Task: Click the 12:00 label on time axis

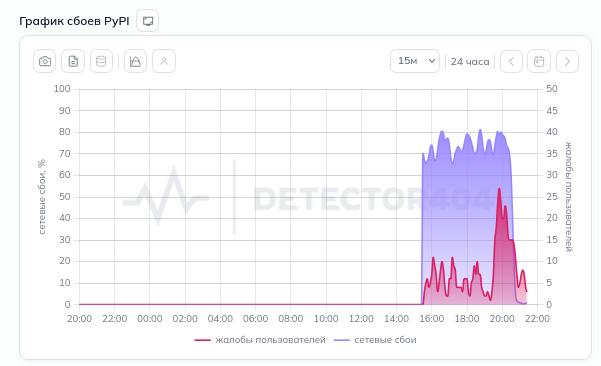Action: 361,319
